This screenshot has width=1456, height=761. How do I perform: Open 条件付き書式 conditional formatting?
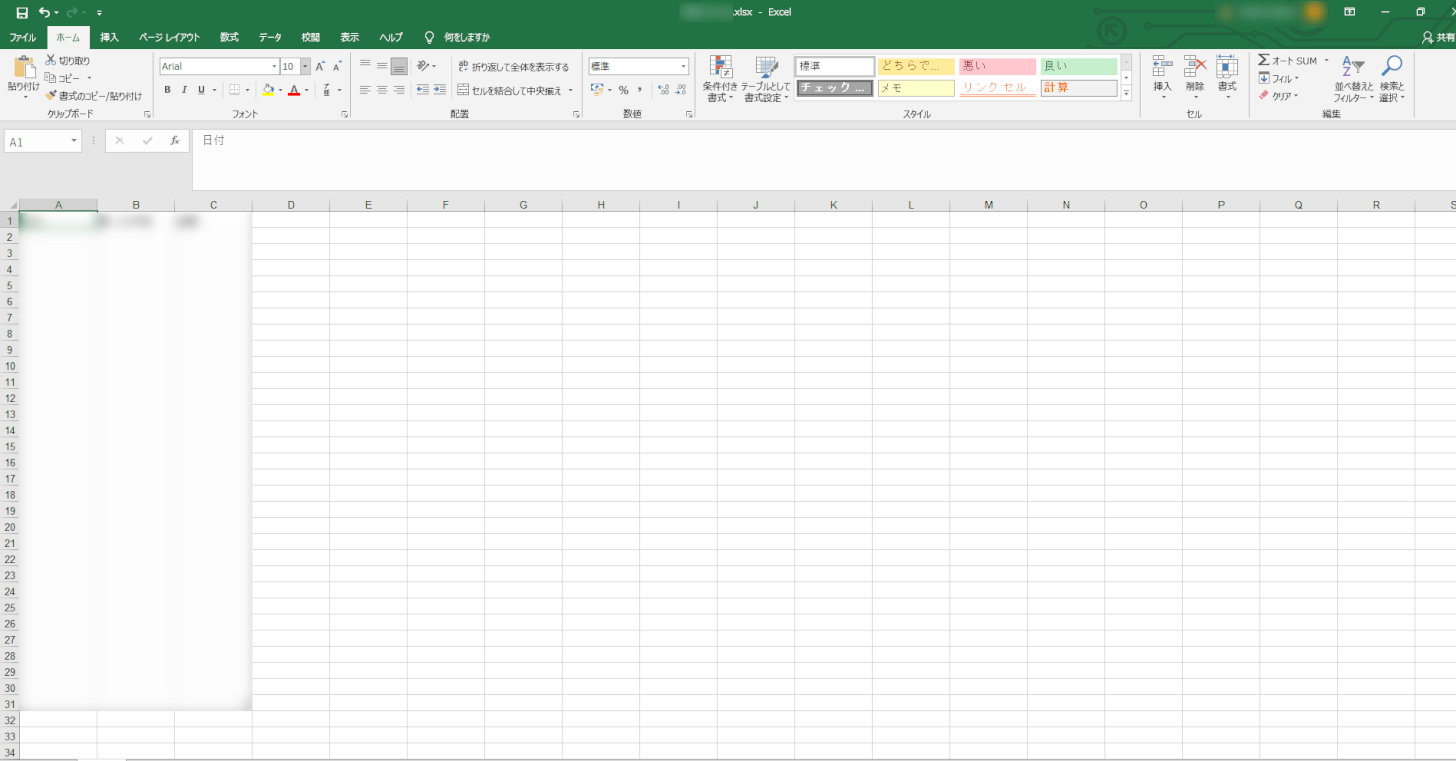point(720,68)
